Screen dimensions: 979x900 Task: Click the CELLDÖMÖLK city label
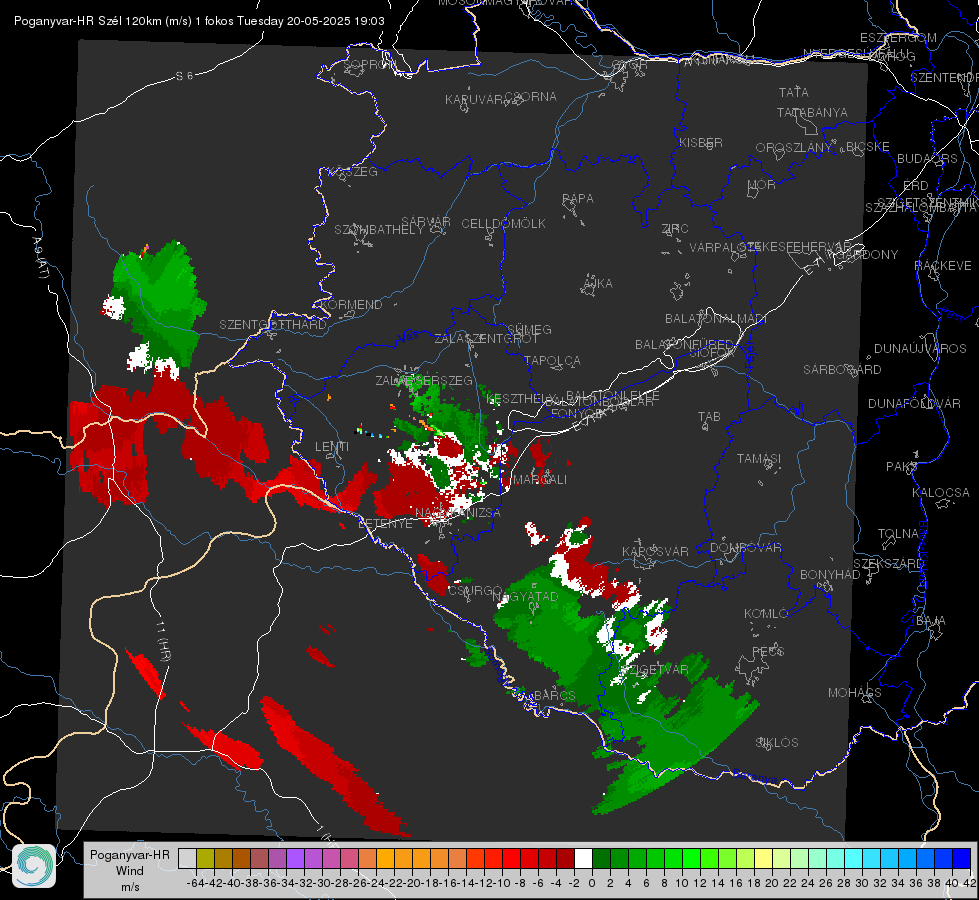(x=503, y=224)
